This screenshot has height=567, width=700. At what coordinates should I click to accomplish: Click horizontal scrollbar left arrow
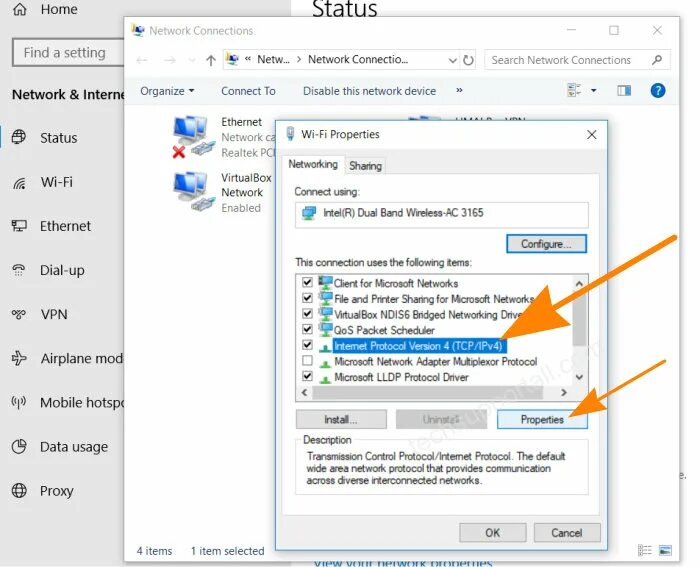pyautogui.click(x=304, y=392)
